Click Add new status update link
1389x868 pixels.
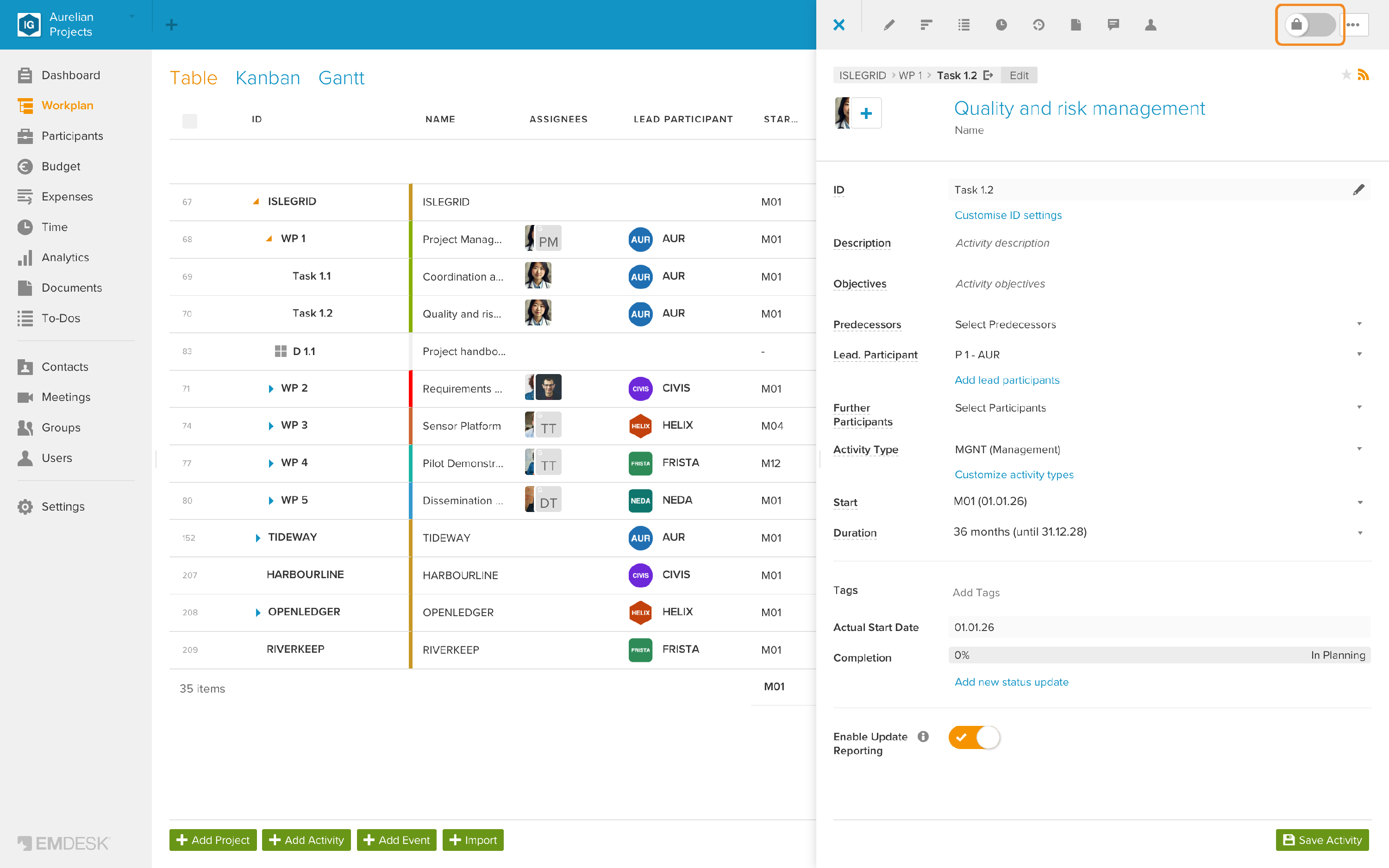1011,682
